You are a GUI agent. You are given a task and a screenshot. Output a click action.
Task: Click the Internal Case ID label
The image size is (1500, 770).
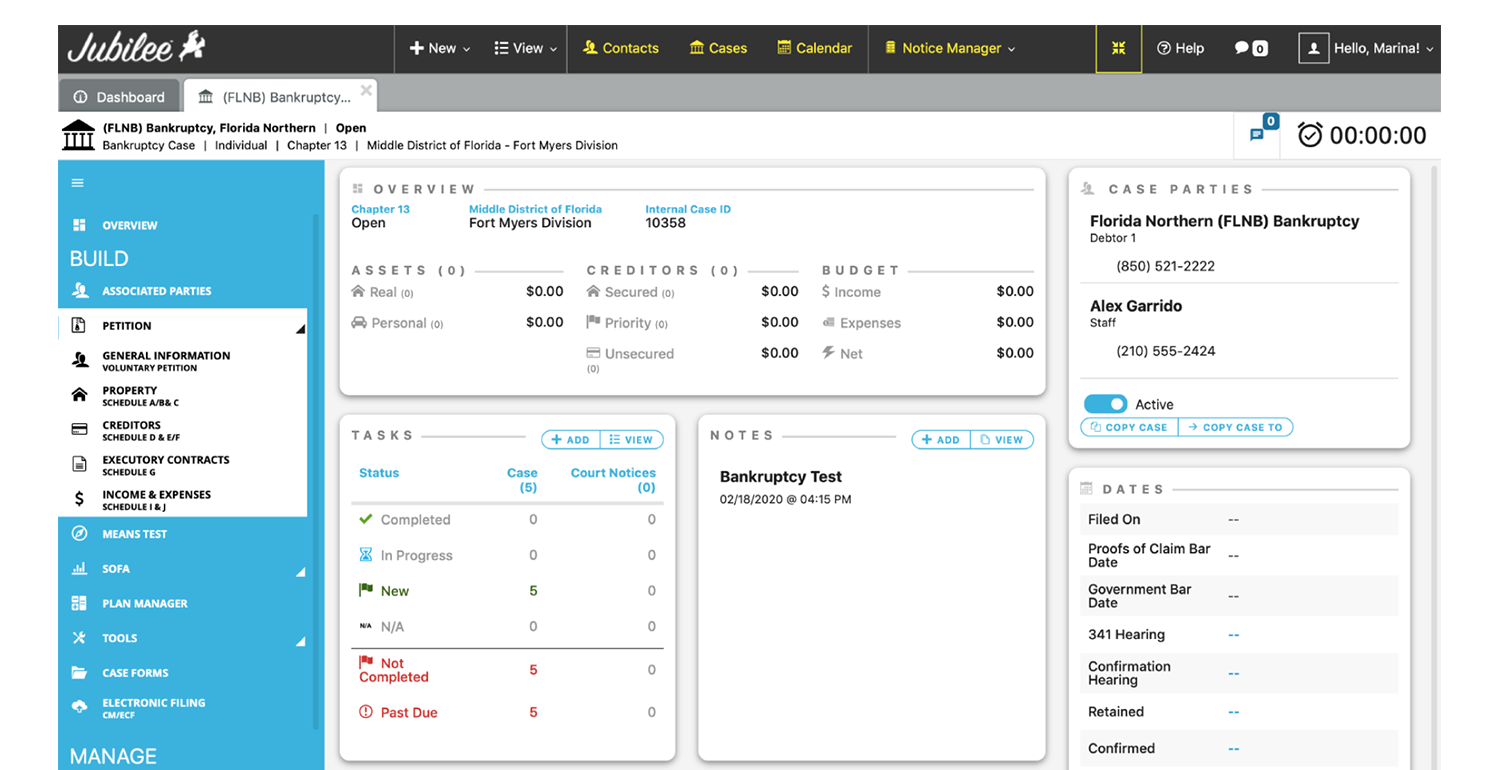pyautogui.click(x=688, y=209)
